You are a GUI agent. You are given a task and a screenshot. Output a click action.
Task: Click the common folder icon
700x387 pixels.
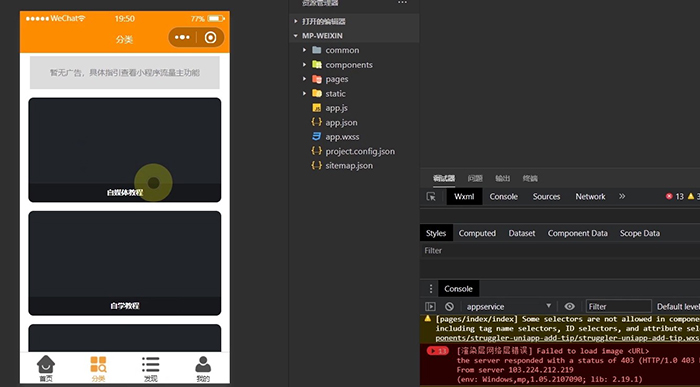point(317,50)
